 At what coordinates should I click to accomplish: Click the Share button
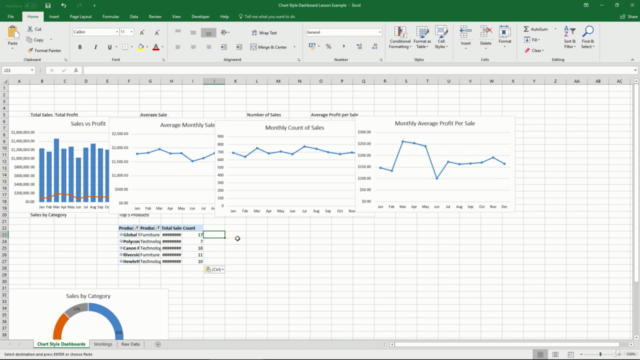[x=629, y=17]
